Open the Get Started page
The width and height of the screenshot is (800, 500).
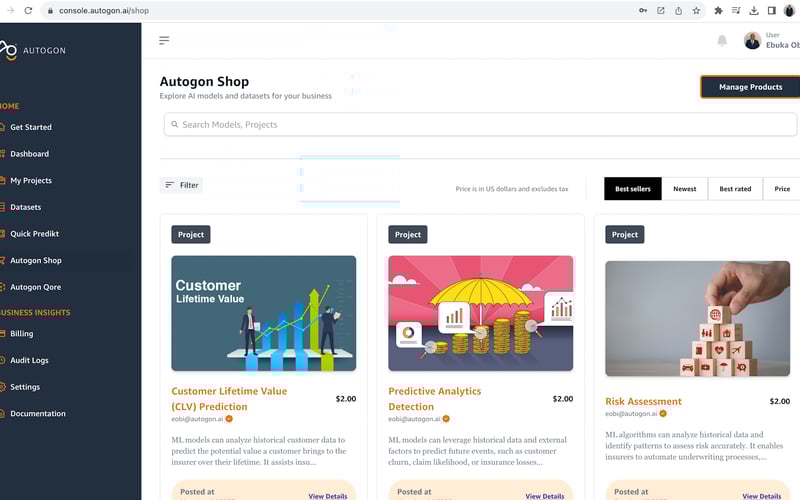coord(31,127)
